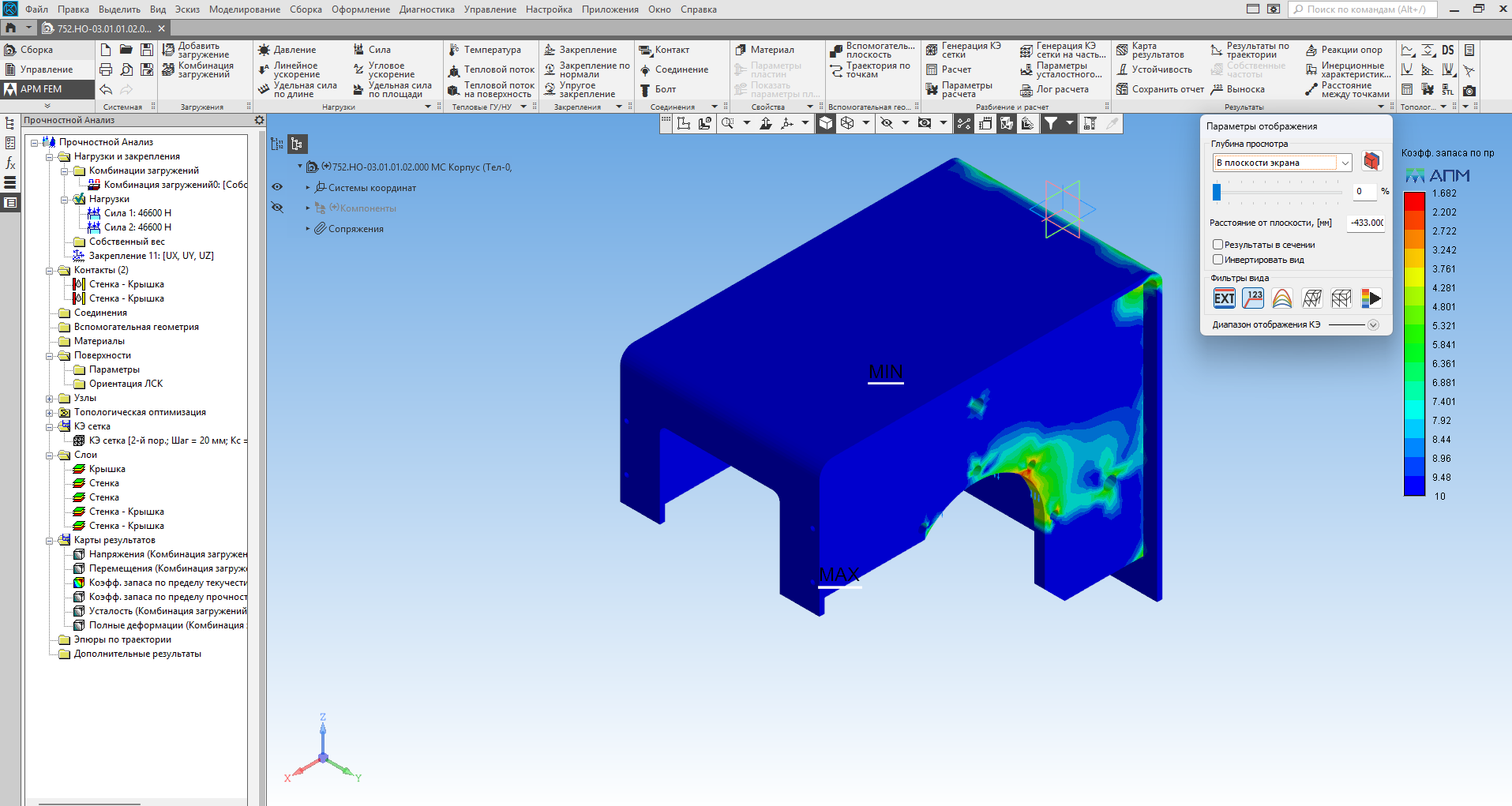Click the red cube icon near depth dropdown
This screenshot has height=806, width=1512.
(x=1371, y=162)
